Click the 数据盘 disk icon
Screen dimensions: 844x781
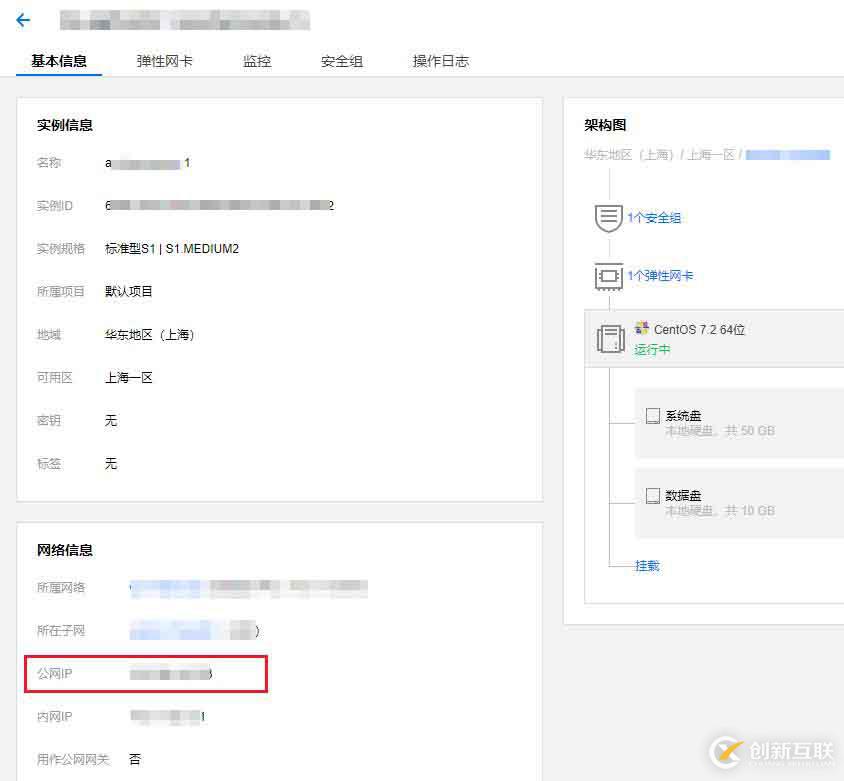click(x=652, y=495)
